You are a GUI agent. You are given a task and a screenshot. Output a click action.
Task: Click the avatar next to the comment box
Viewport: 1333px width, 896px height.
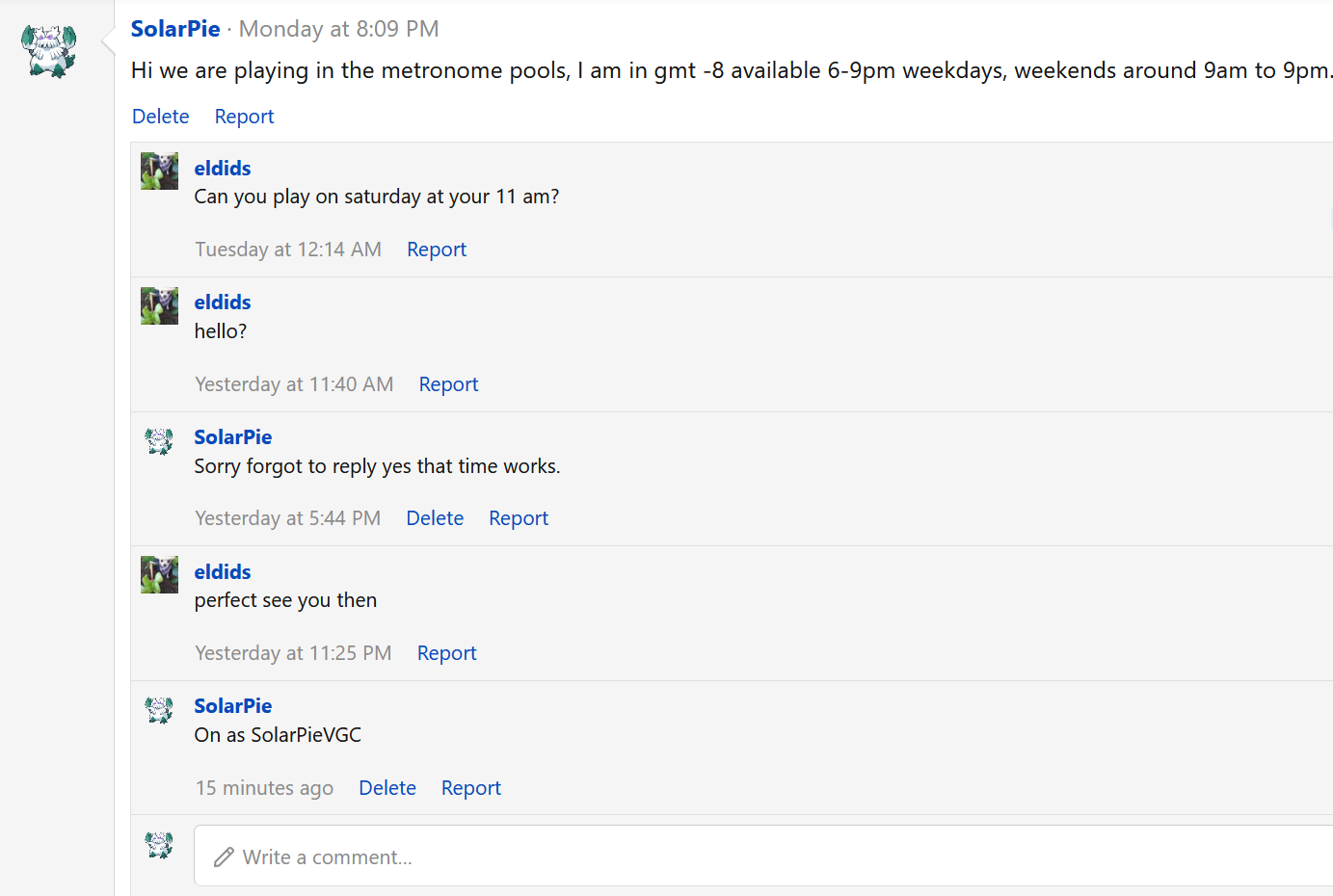[159, 845]
